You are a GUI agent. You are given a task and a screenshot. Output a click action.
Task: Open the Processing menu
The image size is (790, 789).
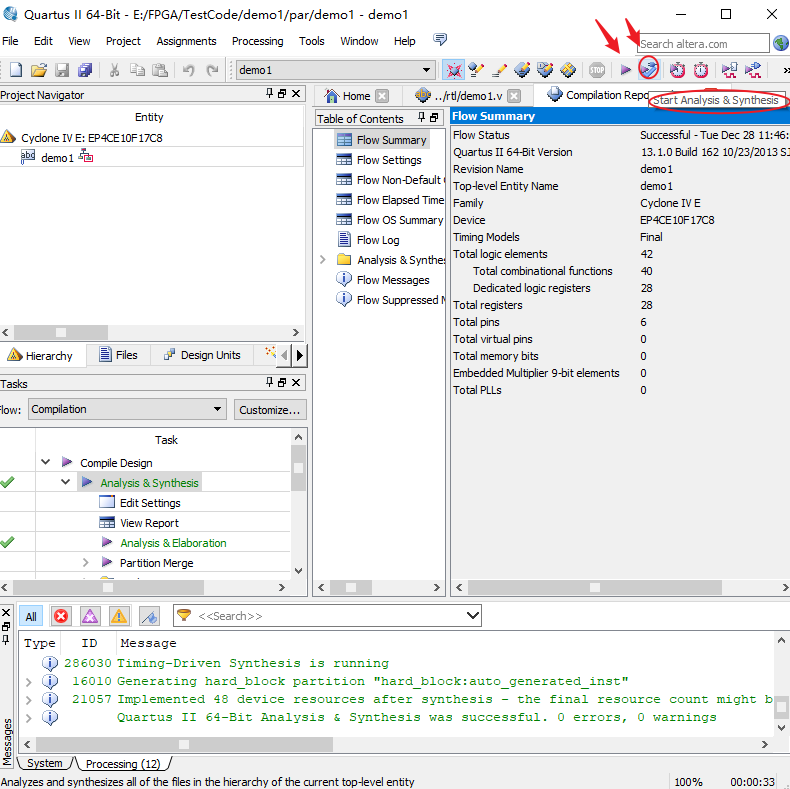[x=257, y=41]
